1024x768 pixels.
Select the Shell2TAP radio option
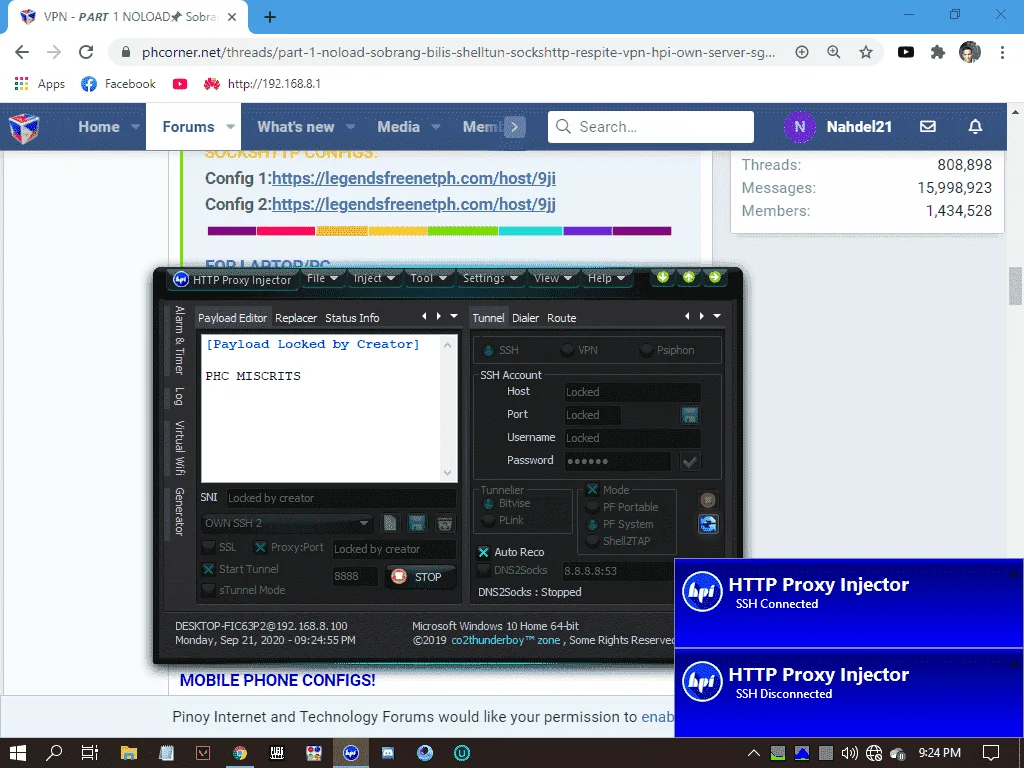coord(592,541)
